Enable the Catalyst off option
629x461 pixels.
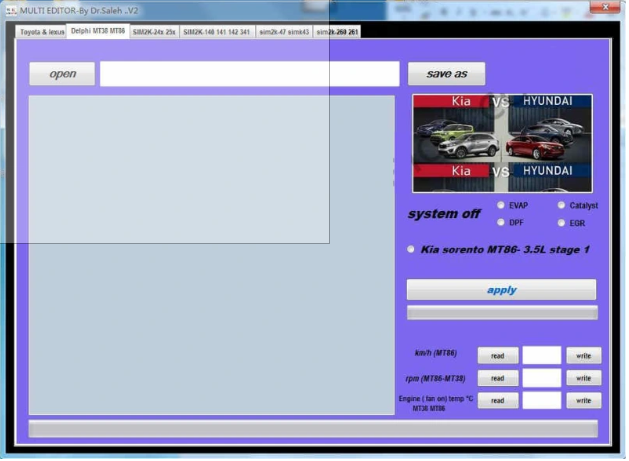(x=560, y=205)
